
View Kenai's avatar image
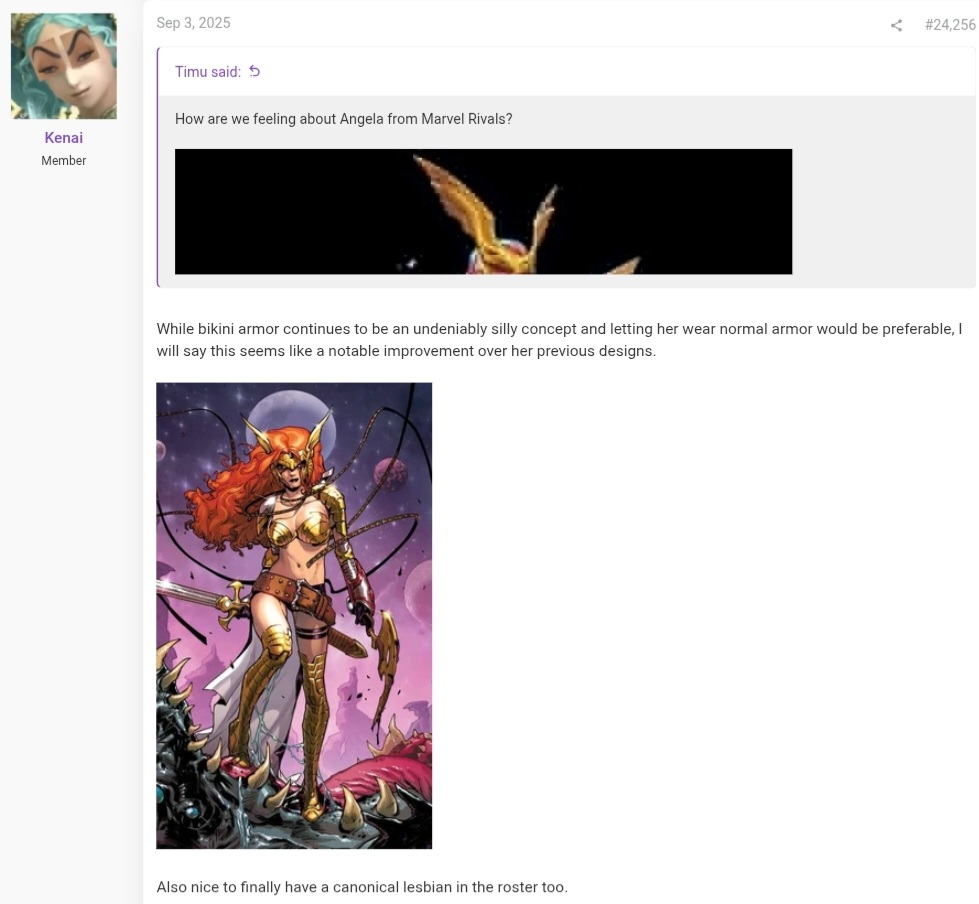click(x=64, y=66)
